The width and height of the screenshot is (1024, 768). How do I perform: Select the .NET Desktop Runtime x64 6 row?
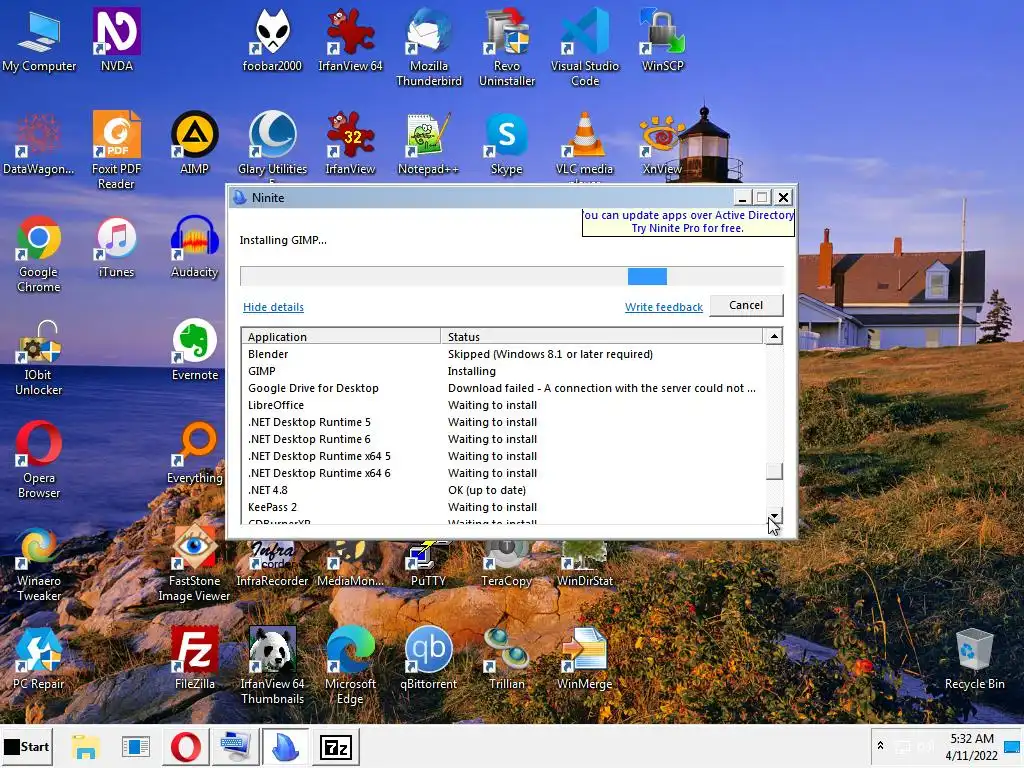(503, 473)
